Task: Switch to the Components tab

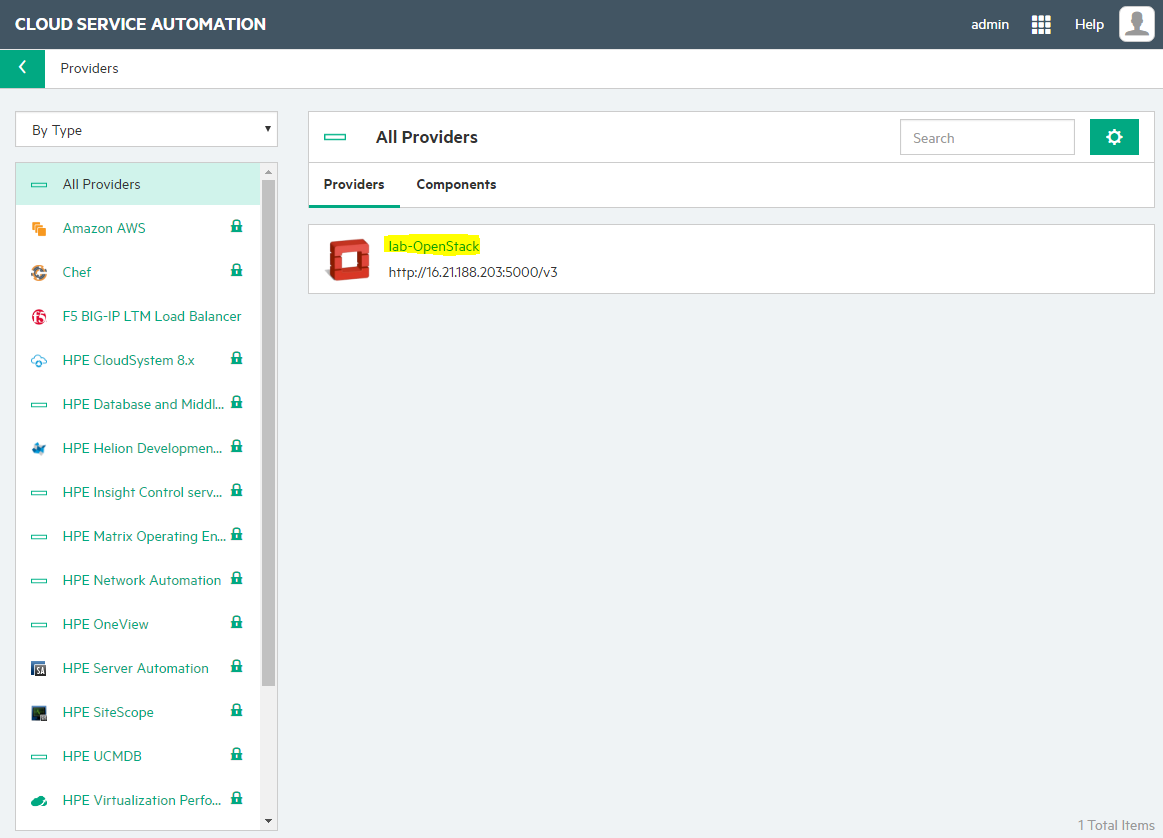Action: point(456,185)
